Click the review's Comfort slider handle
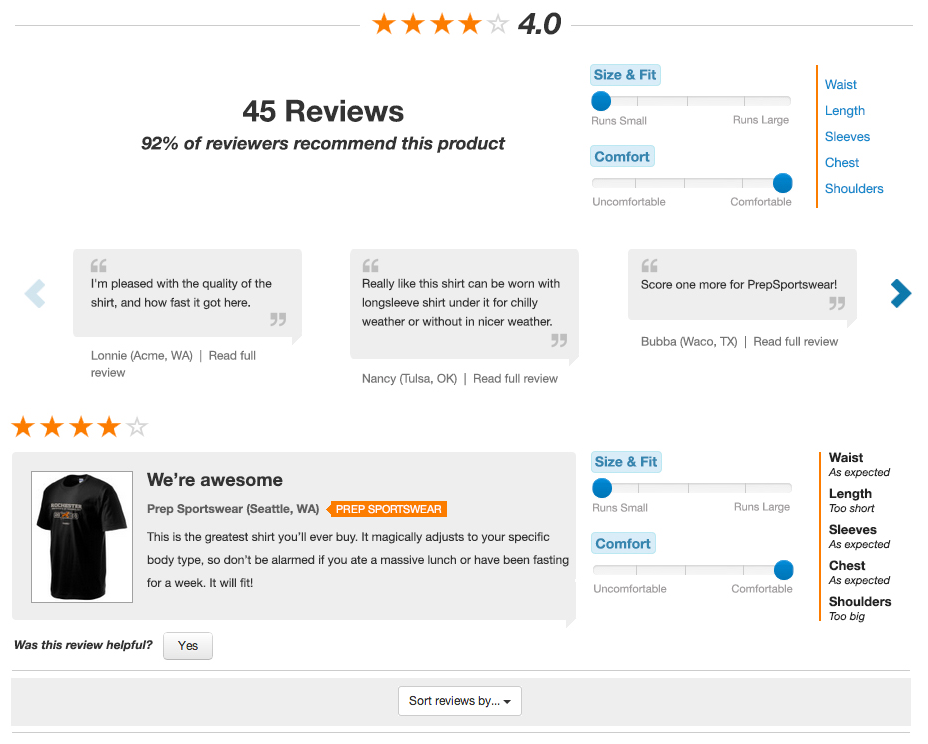928x744 pixels. pos(784,570)
